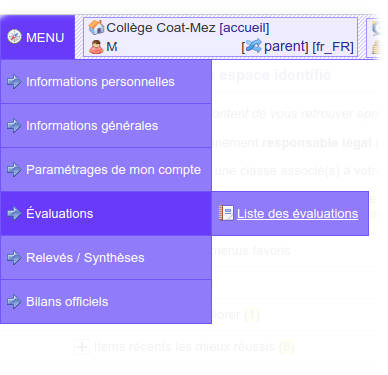The image size is (388, 375).
Task: Click the parent profile label
Action: click(x=284, y=47)
